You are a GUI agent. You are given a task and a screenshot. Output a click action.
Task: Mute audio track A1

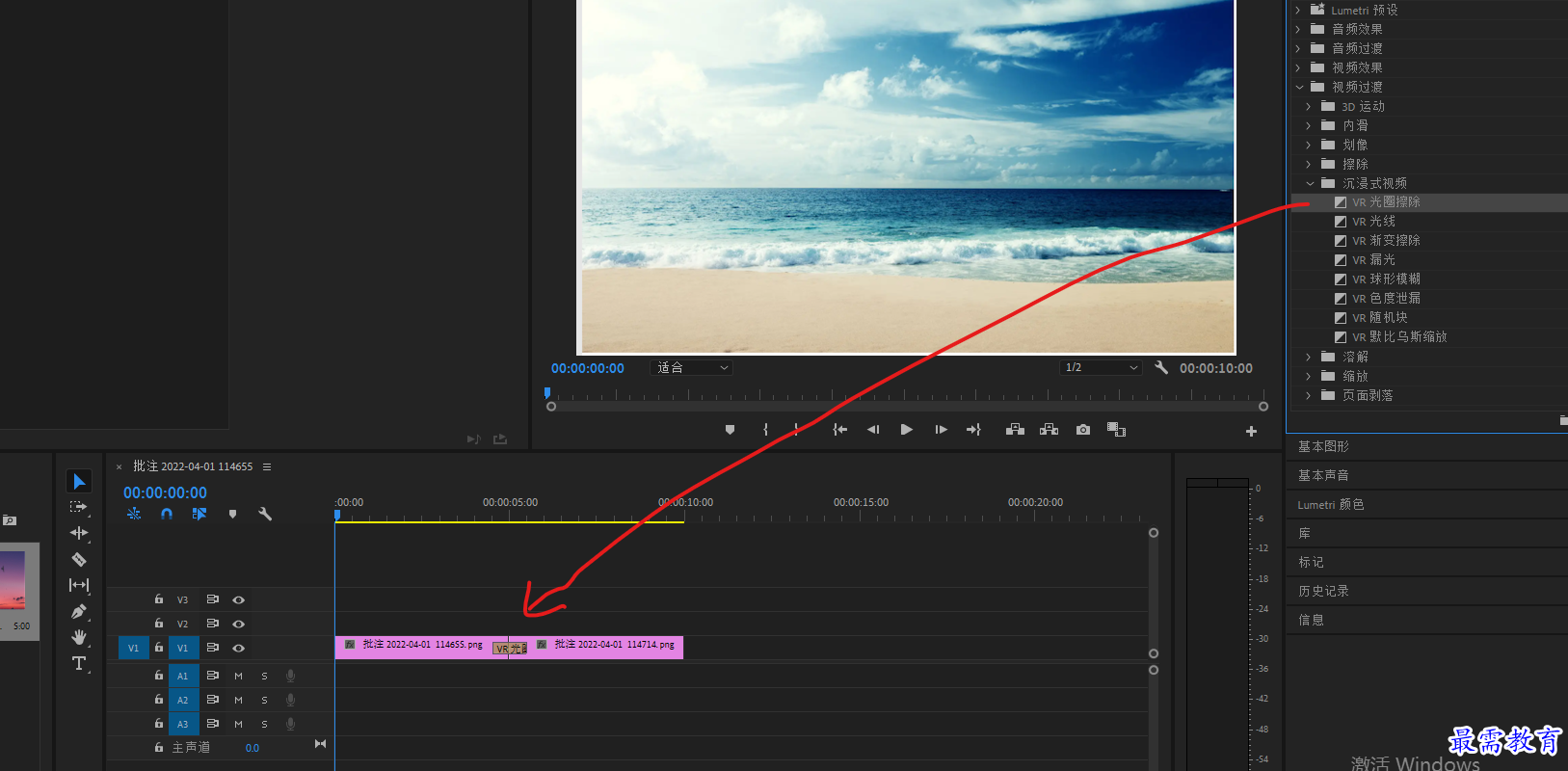[x=238, y=676]
